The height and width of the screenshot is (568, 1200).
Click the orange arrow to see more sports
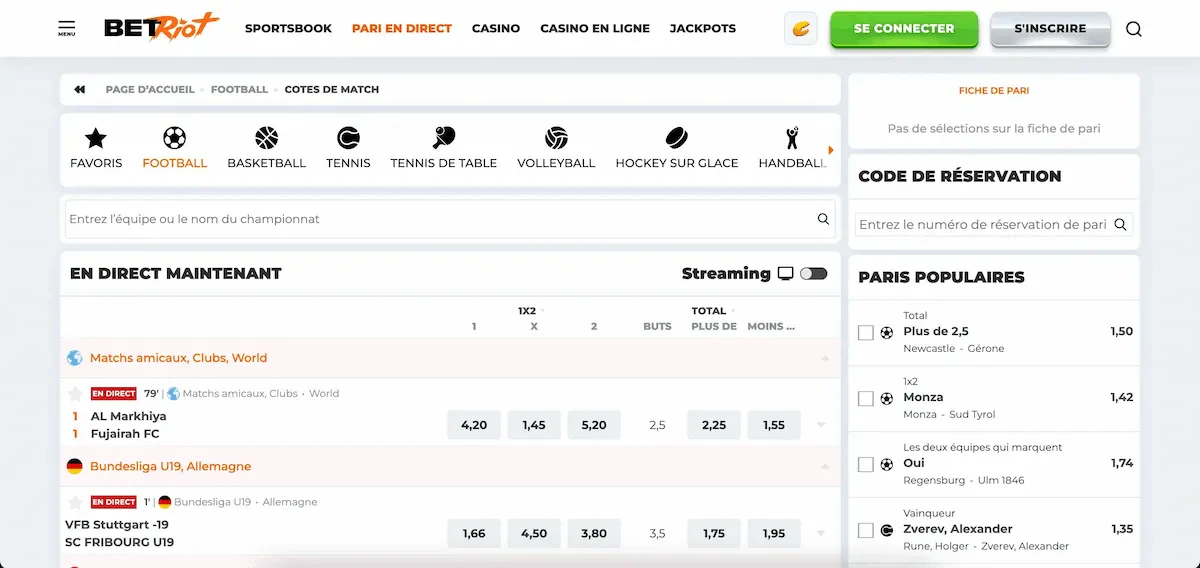pyautogui.click(x=830, y=150)
